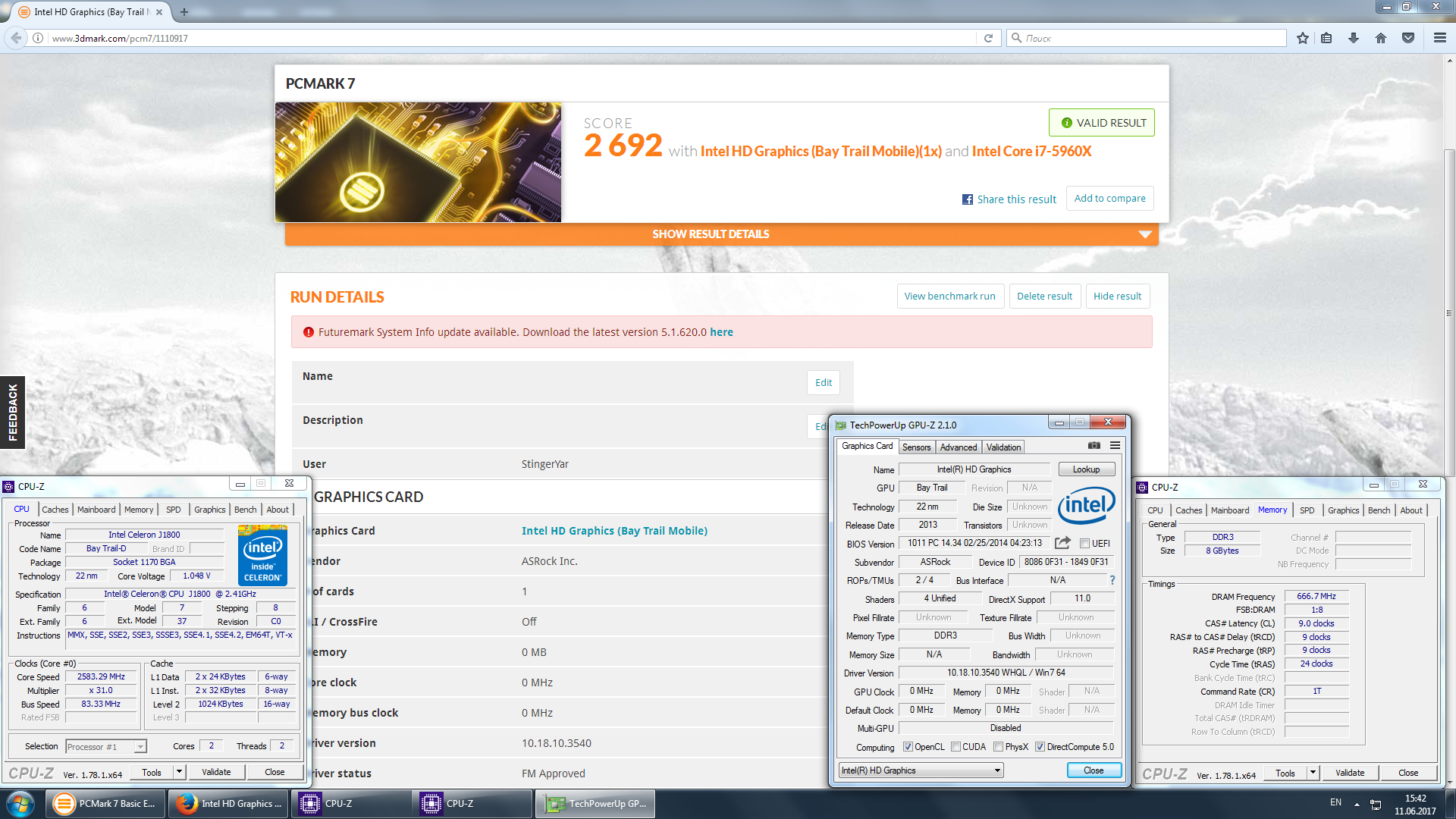Click the taskbar clock 15:42
The height and width of the screenshot is (819, 1456).
1415,799
